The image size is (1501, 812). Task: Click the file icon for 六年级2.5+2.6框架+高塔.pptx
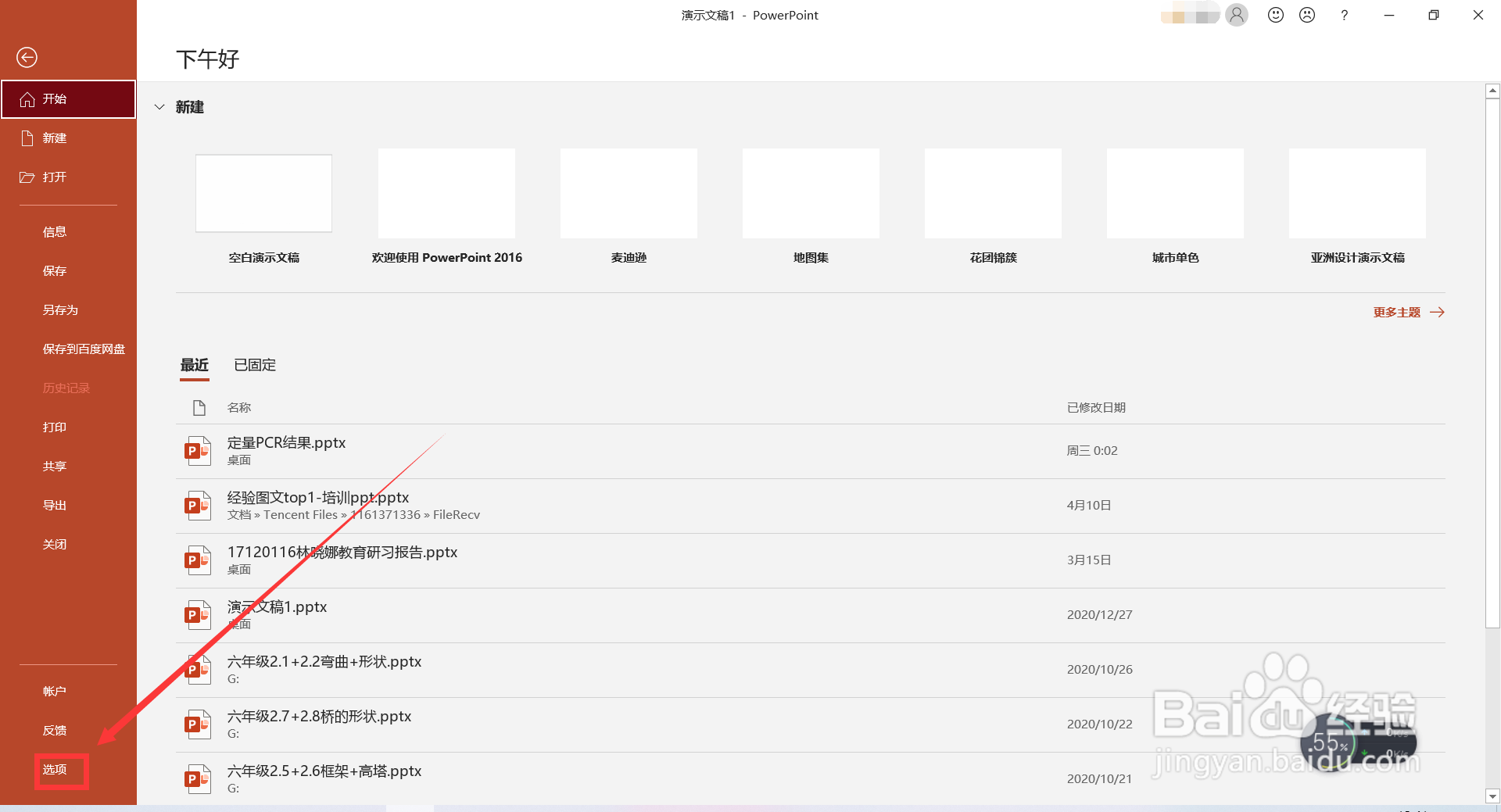[x=198, y=779]
